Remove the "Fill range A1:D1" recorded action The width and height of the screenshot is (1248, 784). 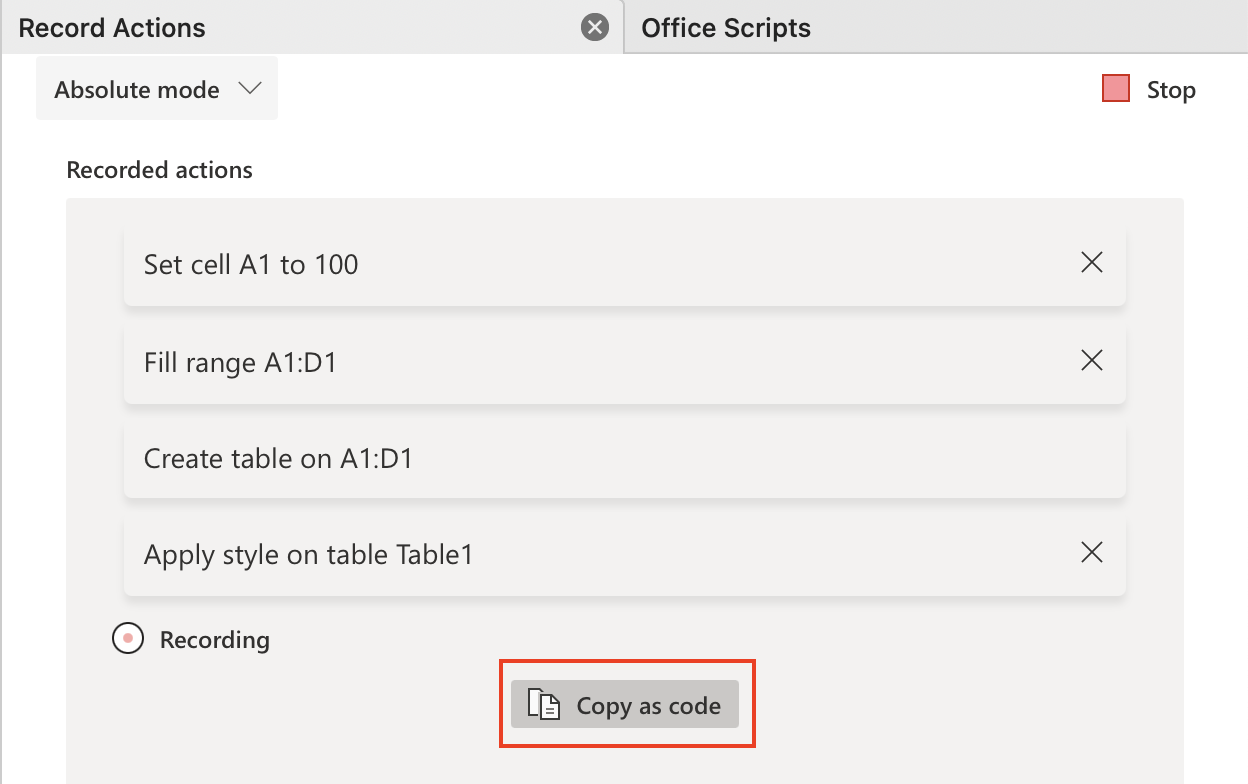tap(1091, 360)
